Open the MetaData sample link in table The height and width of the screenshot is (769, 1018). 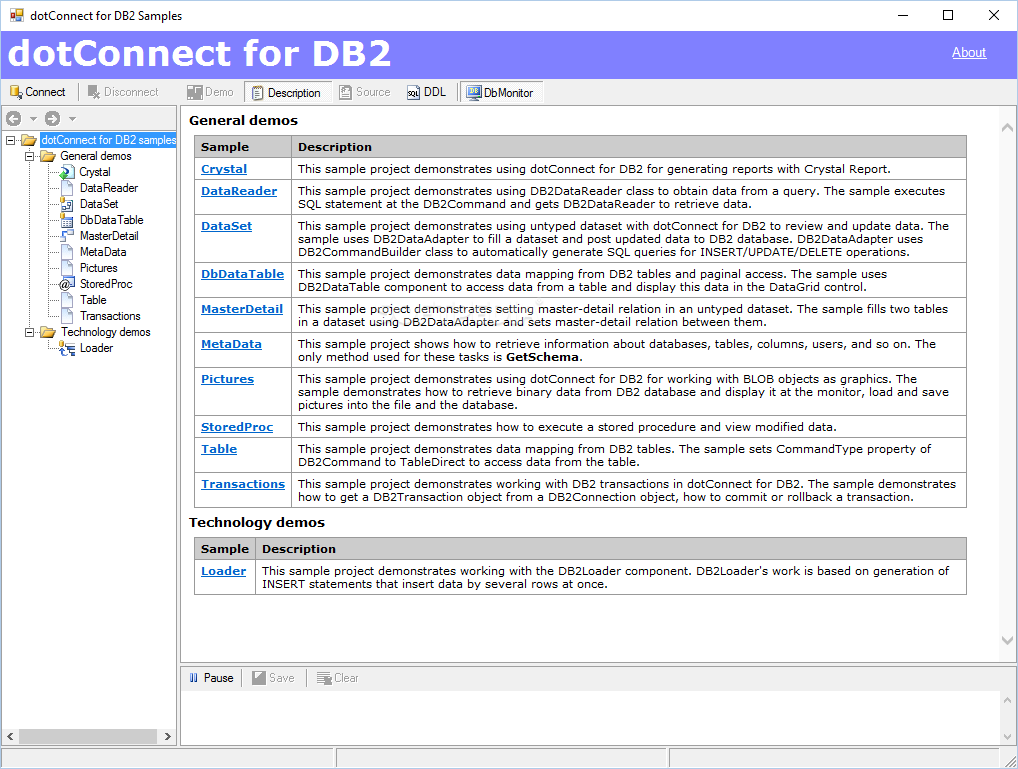coord(231,344)
